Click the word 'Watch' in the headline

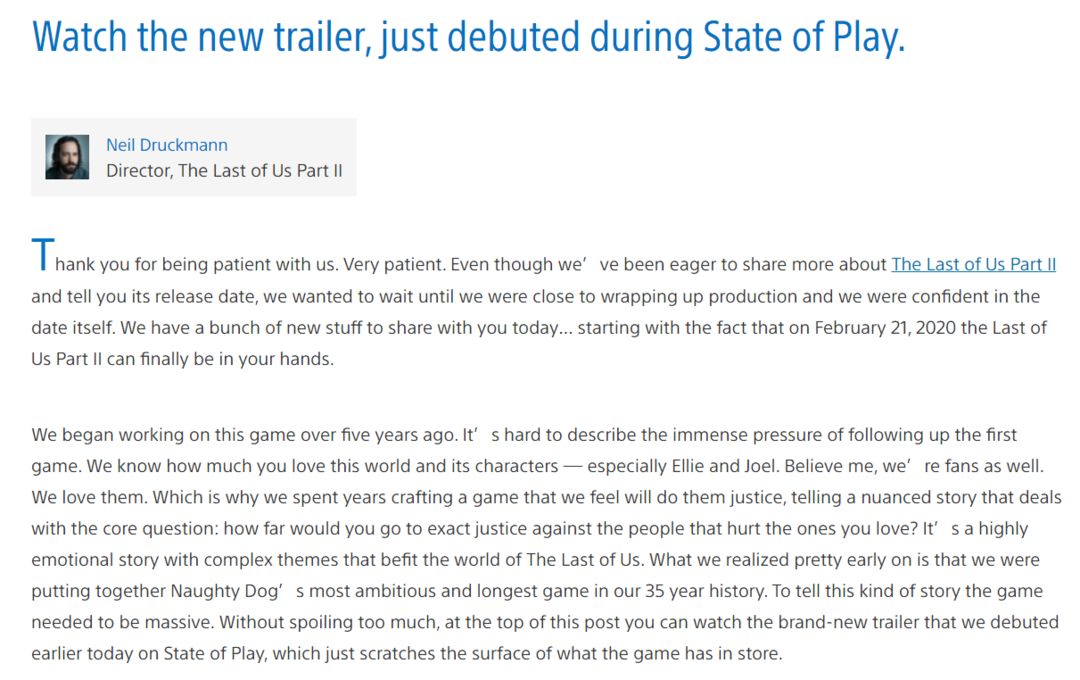tap(80, 37)
